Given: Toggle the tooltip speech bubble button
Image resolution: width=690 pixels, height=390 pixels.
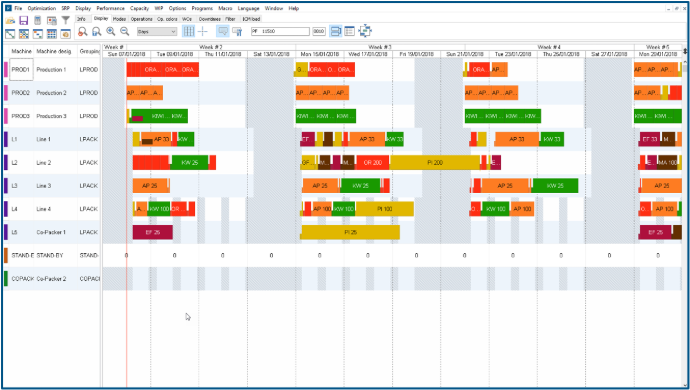Looking at the screenshot, I should [223, 31].
